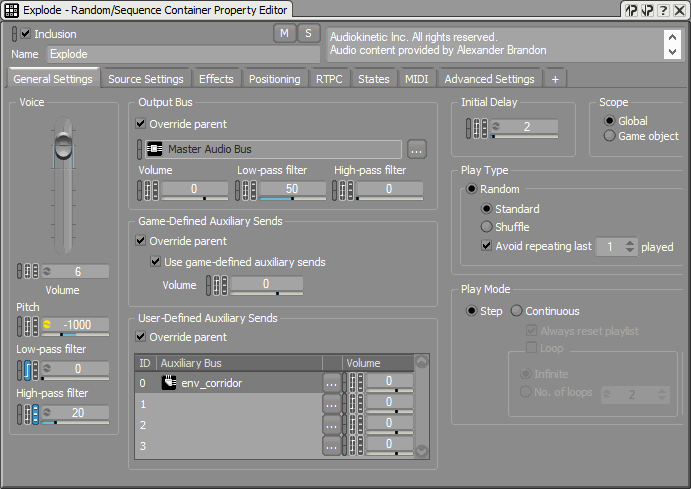Select Shuffle random mode

(x=487, y=226)
